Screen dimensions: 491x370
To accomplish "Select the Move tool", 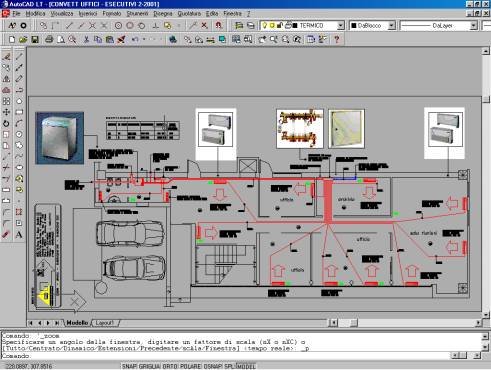I will click(x=6, y=112).
